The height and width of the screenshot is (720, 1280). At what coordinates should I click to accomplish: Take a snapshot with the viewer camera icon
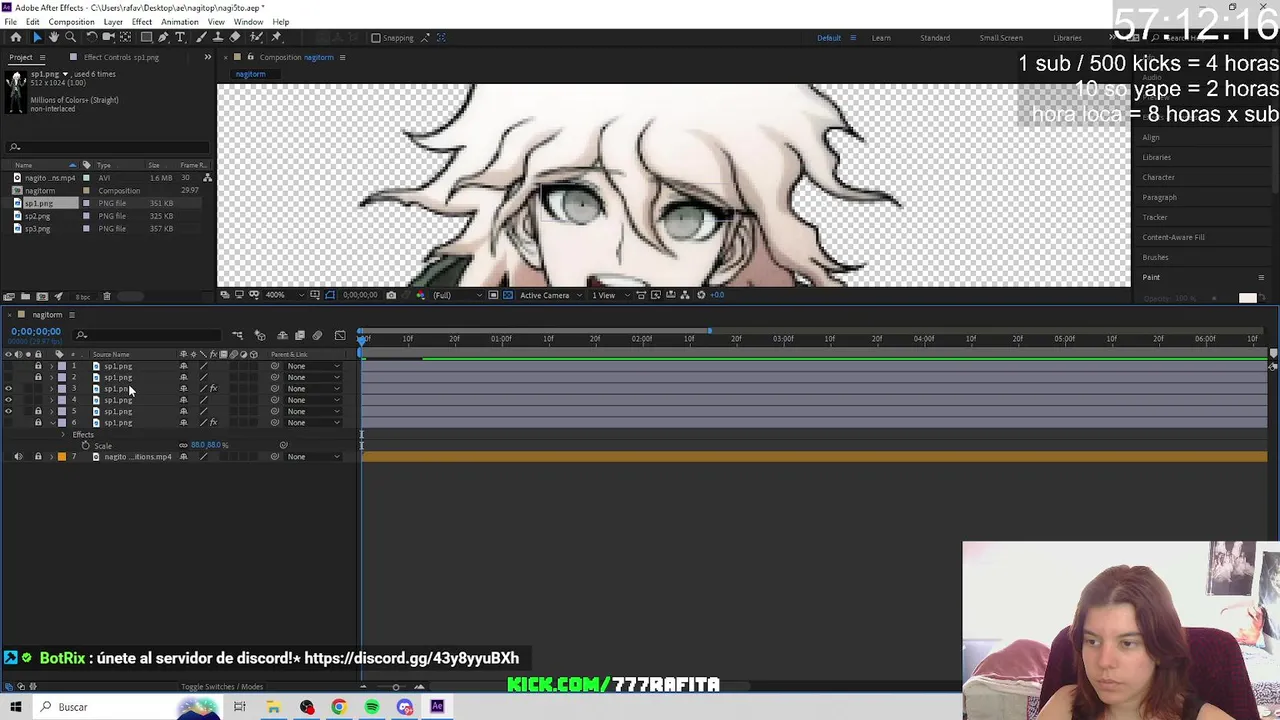[x=391, y=295]
